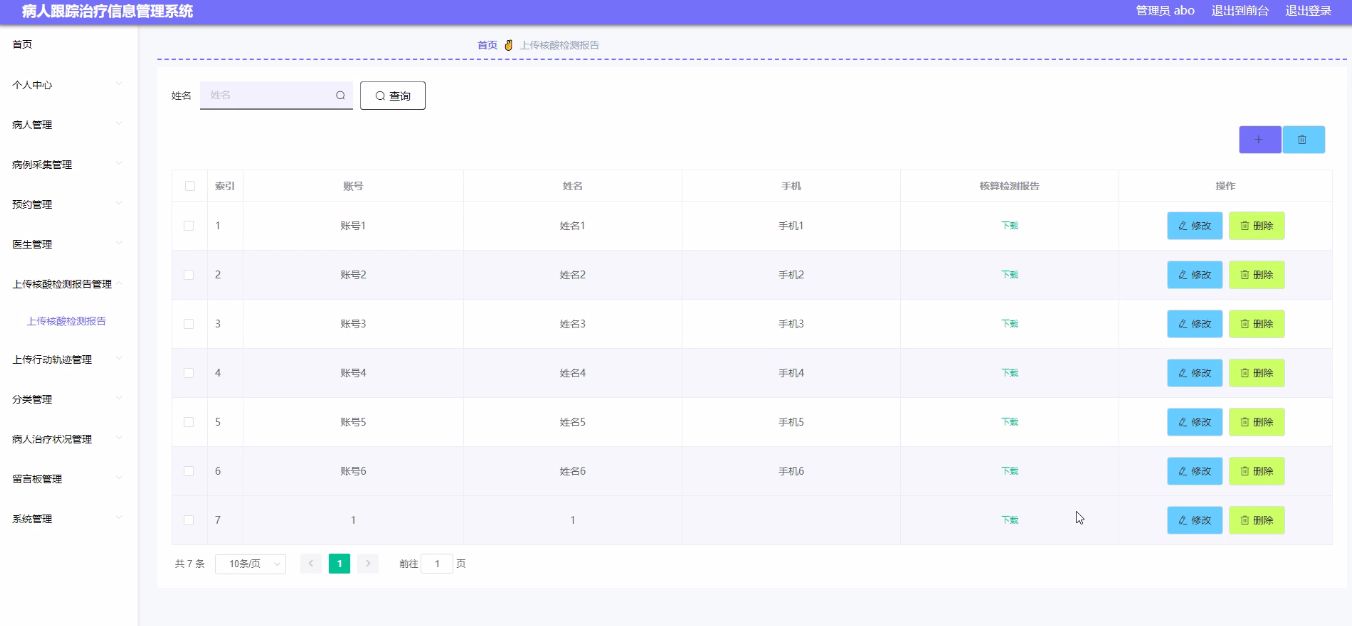Click 删除 for index 7 row
1352x626 pixels.
click(x=1257, y=520)
